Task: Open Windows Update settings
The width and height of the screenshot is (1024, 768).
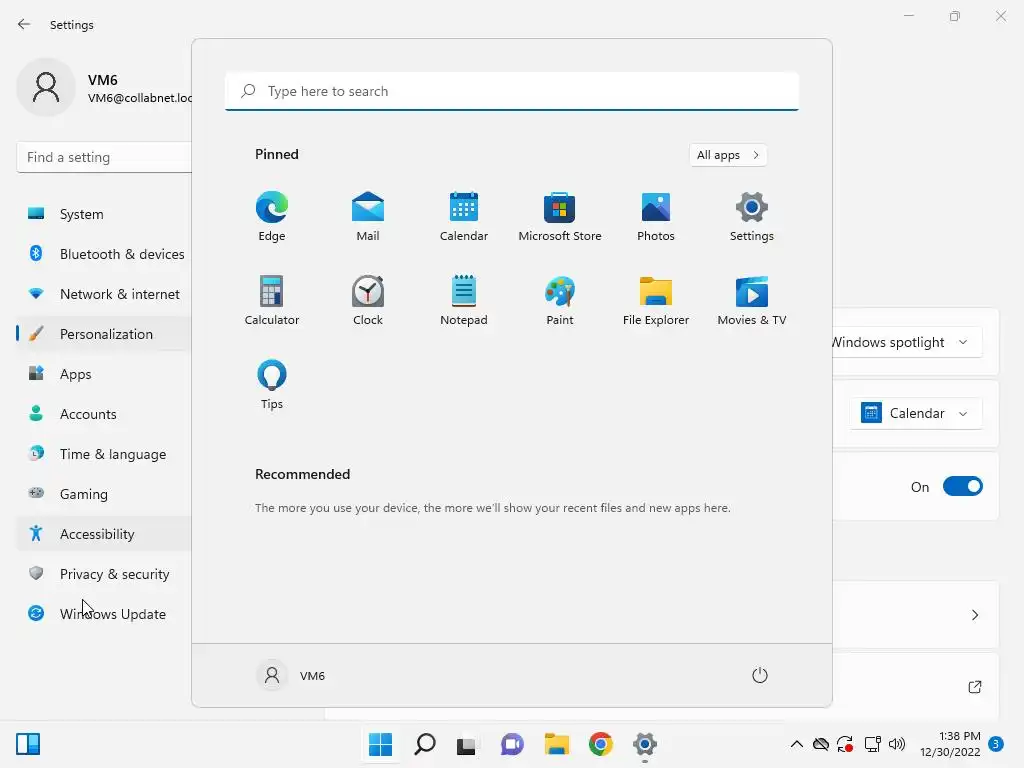Action: coord(104,614)
